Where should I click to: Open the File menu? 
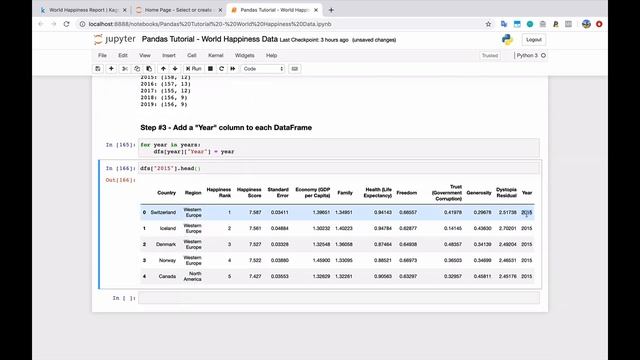point(102,56)
